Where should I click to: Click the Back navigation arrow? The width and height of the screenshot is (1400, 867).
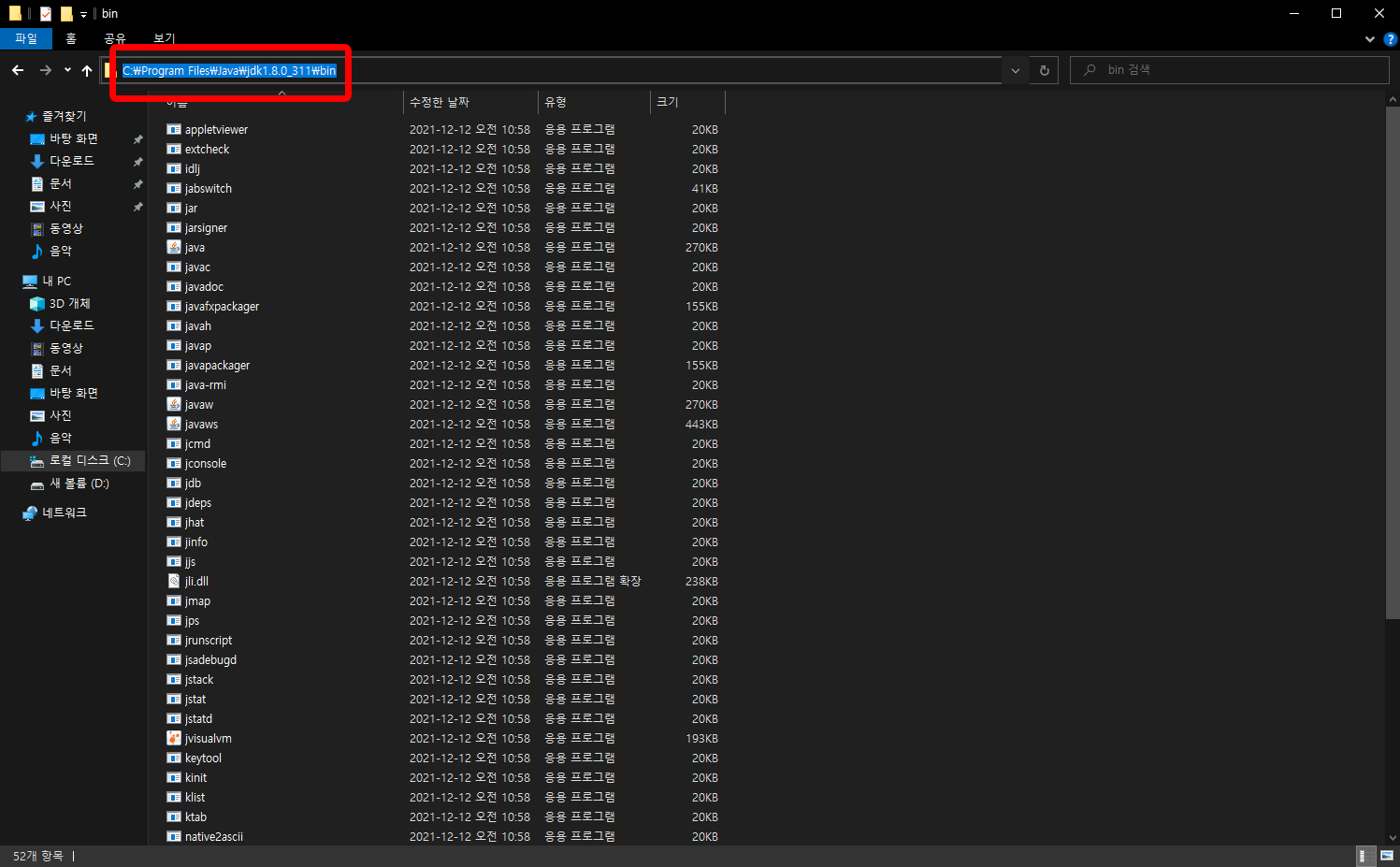(x=18, y=70)
